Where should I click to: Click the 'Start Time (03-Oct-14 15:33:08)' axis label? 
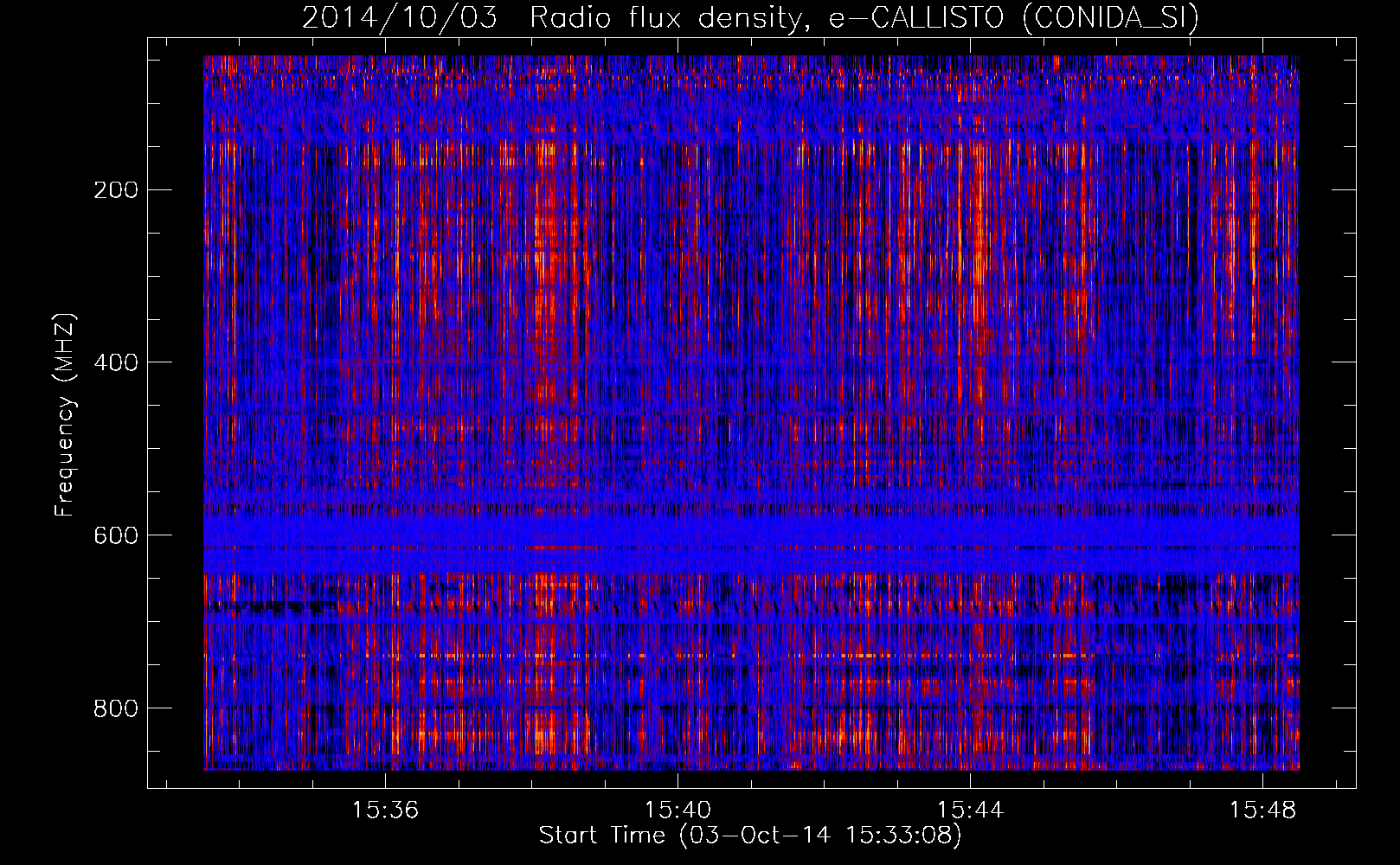pyautogui.click(x=750, y=836)
